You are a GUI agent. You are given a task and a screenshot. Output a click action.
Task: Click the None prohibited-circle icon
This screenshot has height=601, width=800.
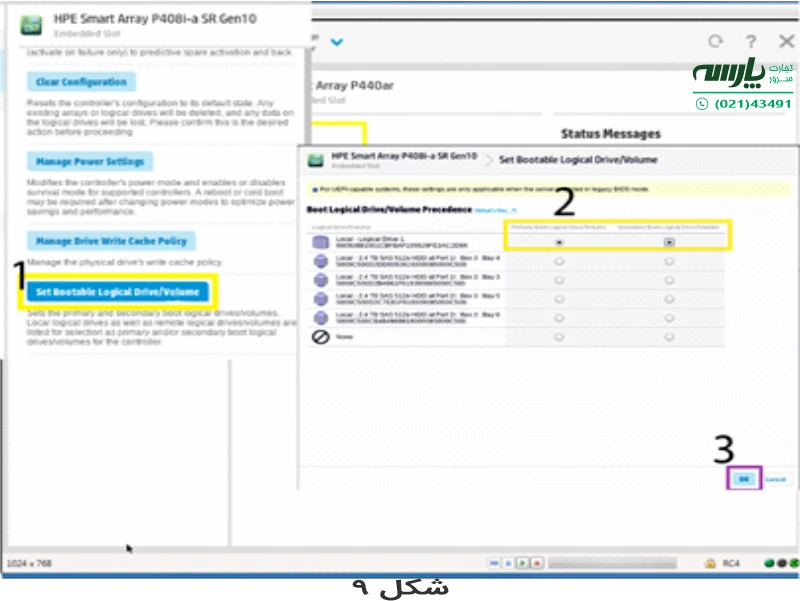(320, 337)
